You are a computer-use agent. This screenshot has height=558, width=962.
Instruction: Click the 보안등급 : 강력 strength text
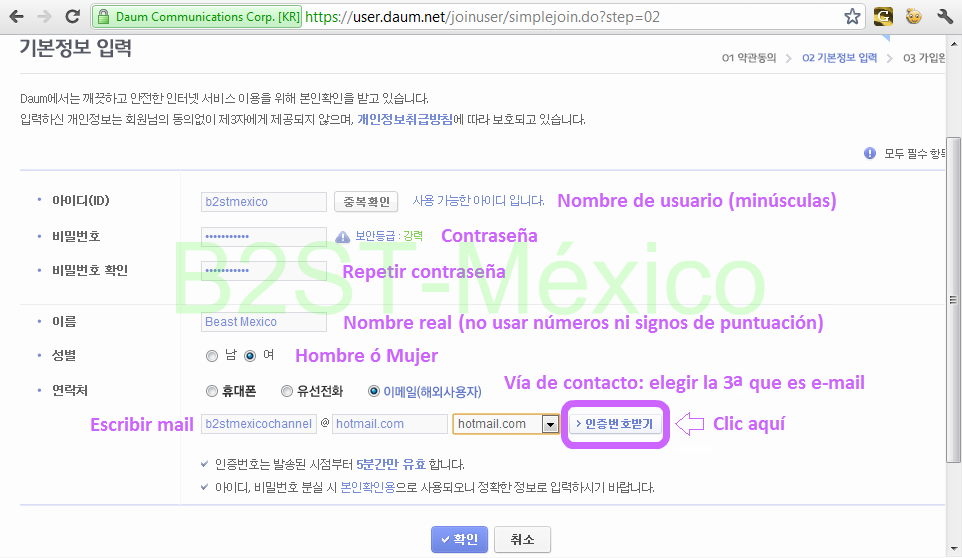coord(389,236)
